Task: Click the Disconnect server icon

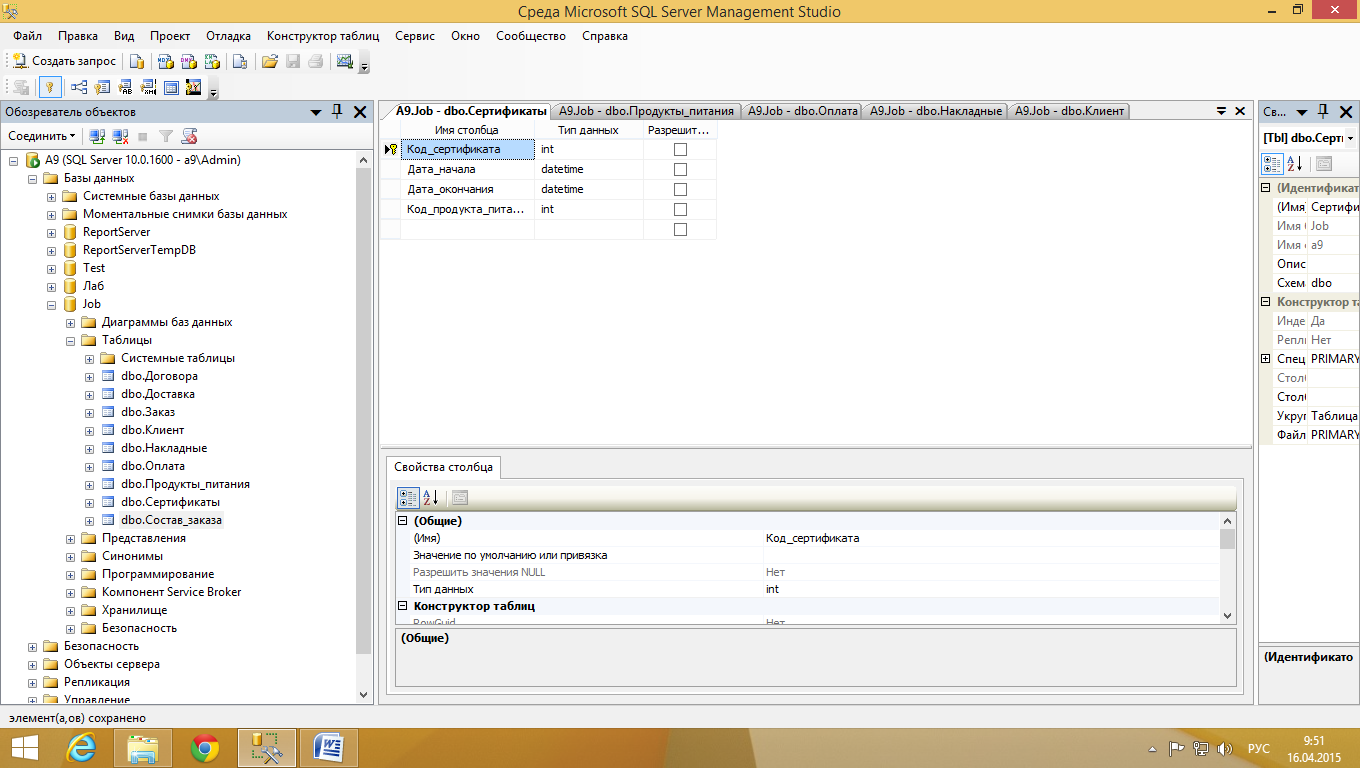Action: [120, 136]
